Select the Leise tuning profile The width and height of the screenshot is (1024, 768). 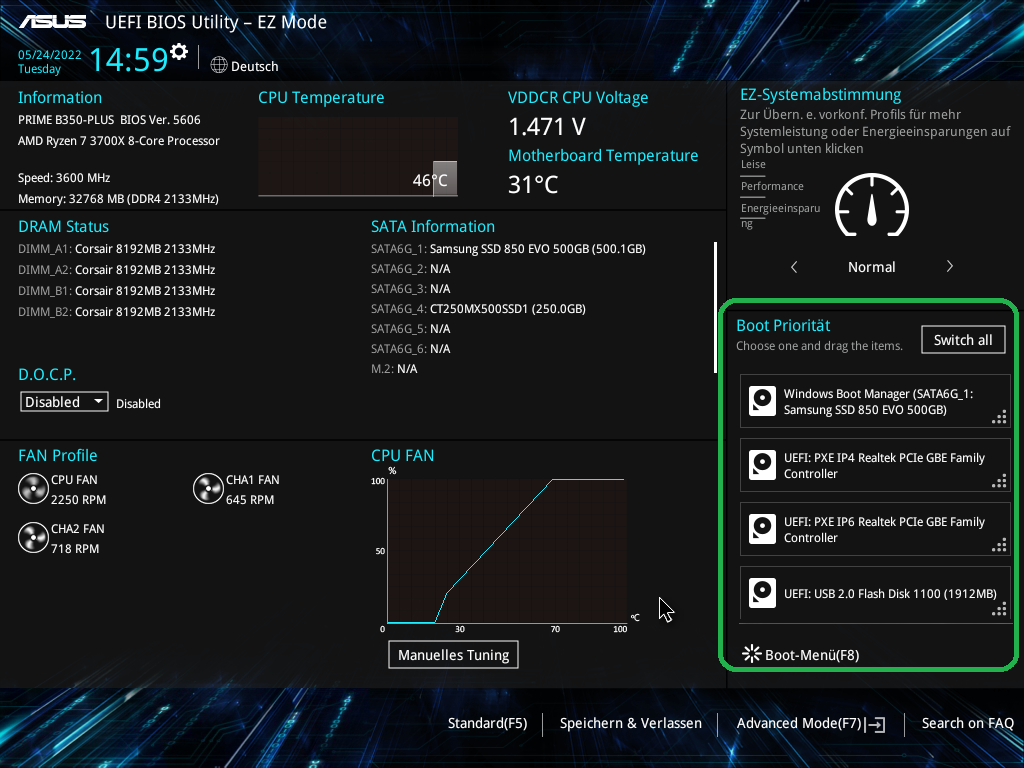point(753,165)
